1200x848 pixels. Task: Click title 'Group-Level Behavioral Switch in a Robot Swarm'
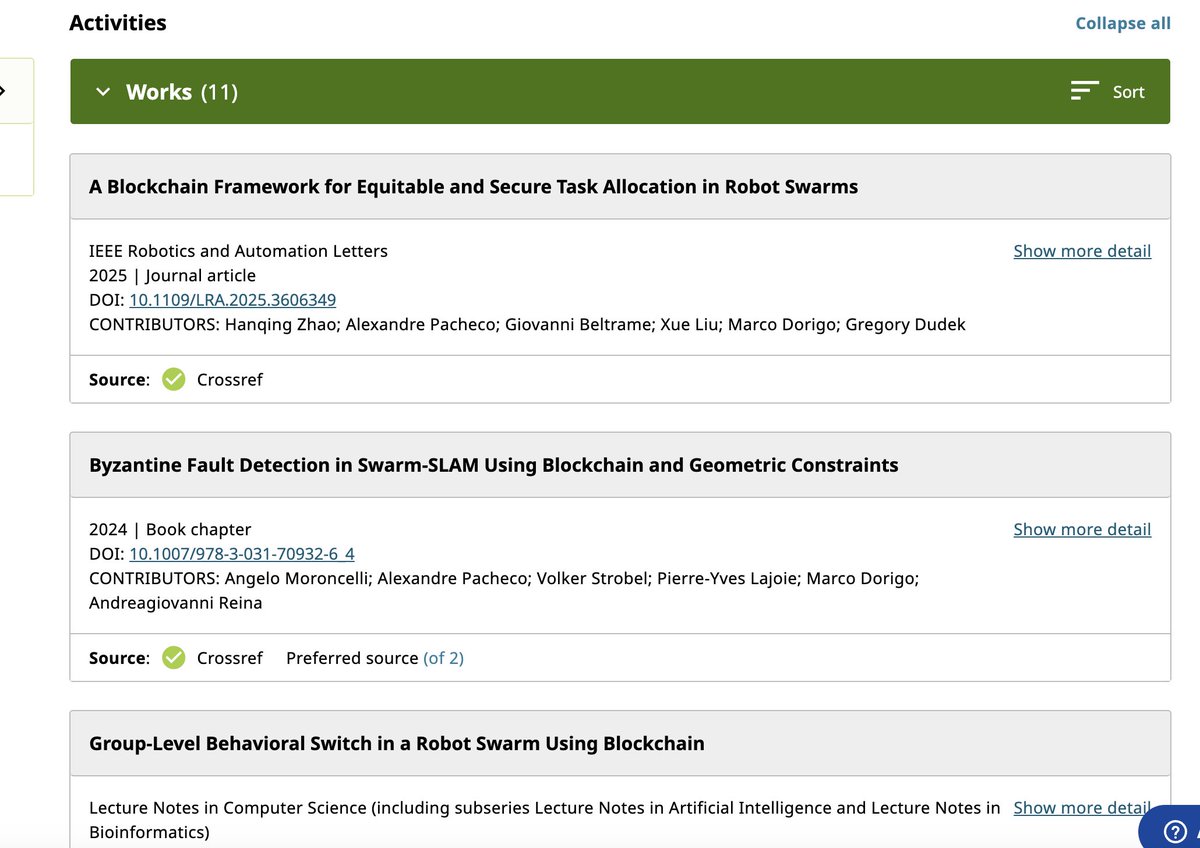tap(397, 743)
